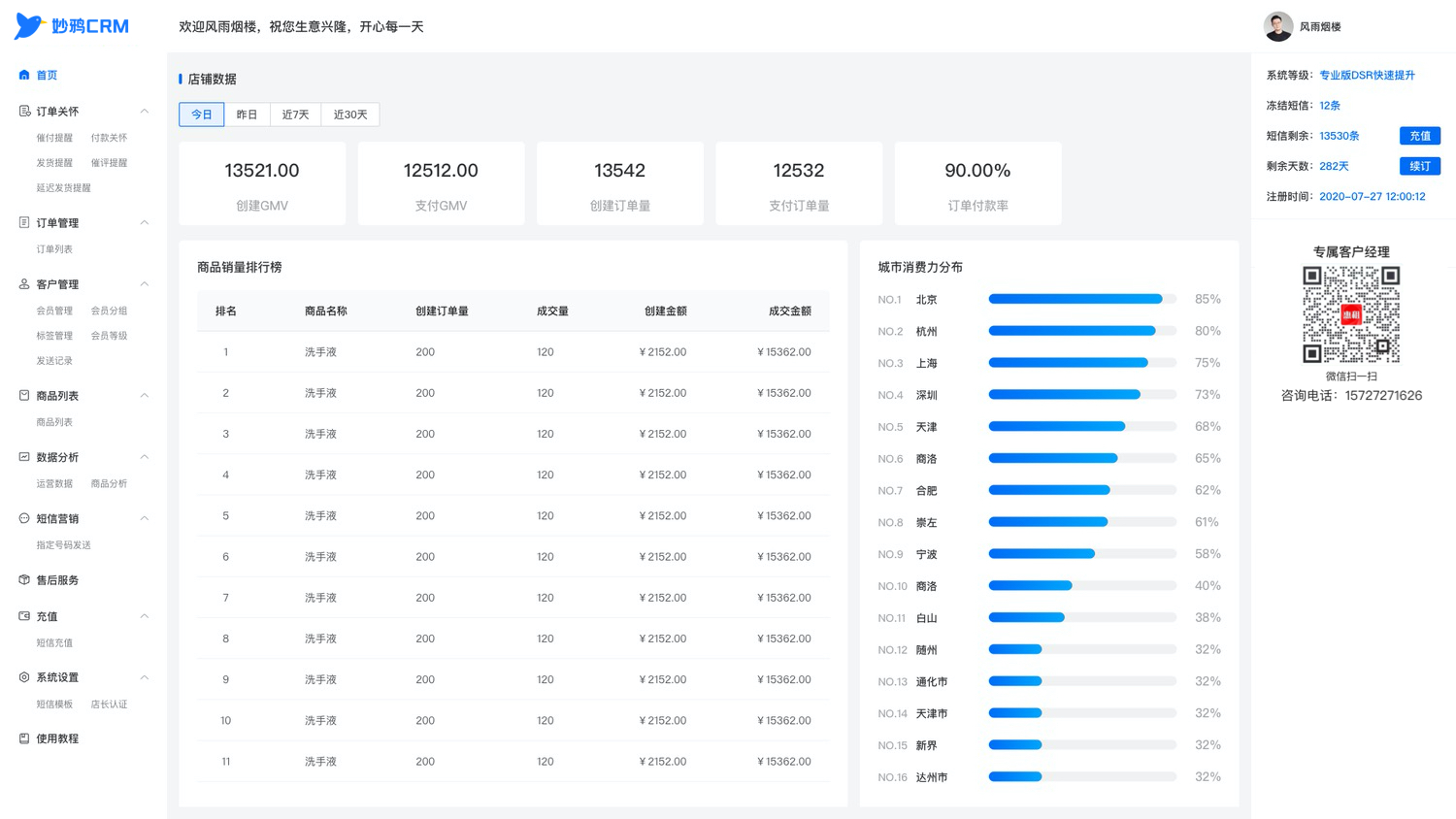1456x819 pixels.
Task: Click the 数据分析 chart icon
Action: 24,456
